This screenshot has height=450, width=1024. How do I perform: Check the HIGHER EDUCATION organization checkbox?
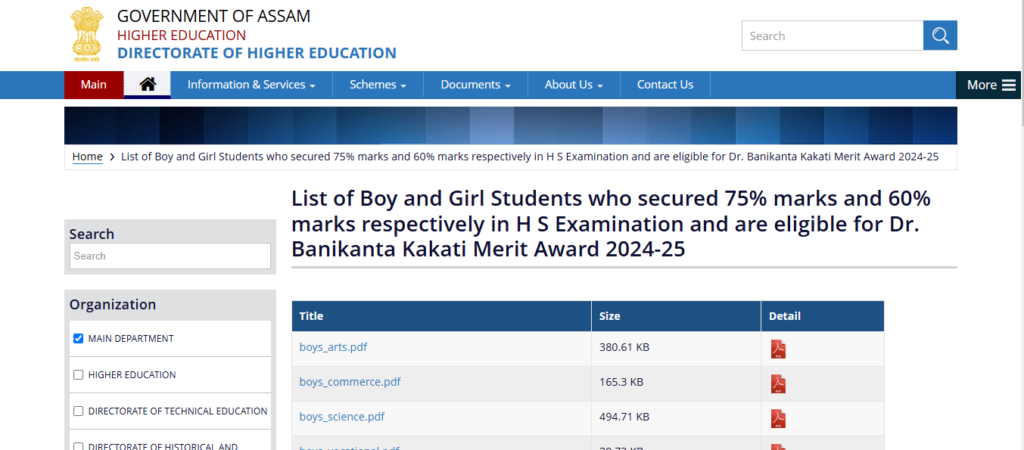coord(78,375)
